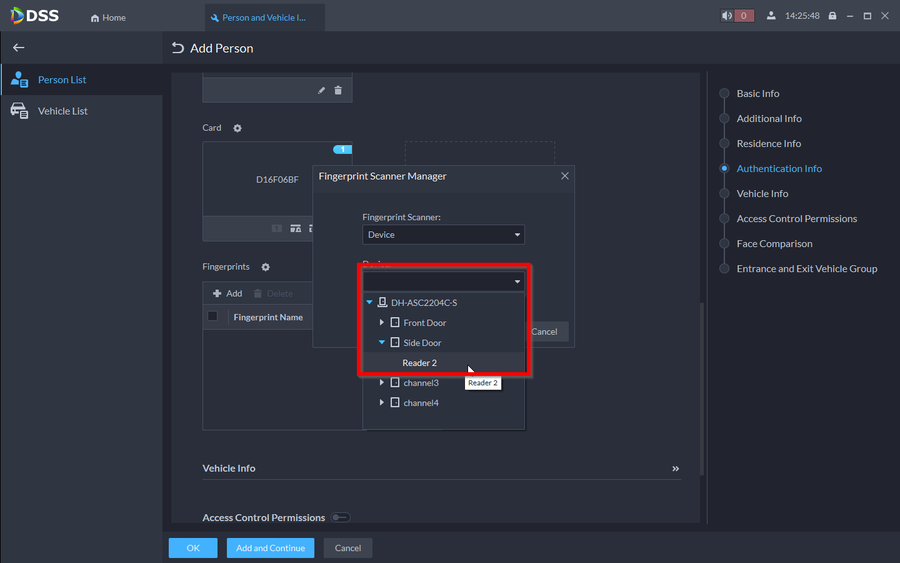900x563 pixels.
Task: Click the bottom Cancel button
Action: (348, 548)
